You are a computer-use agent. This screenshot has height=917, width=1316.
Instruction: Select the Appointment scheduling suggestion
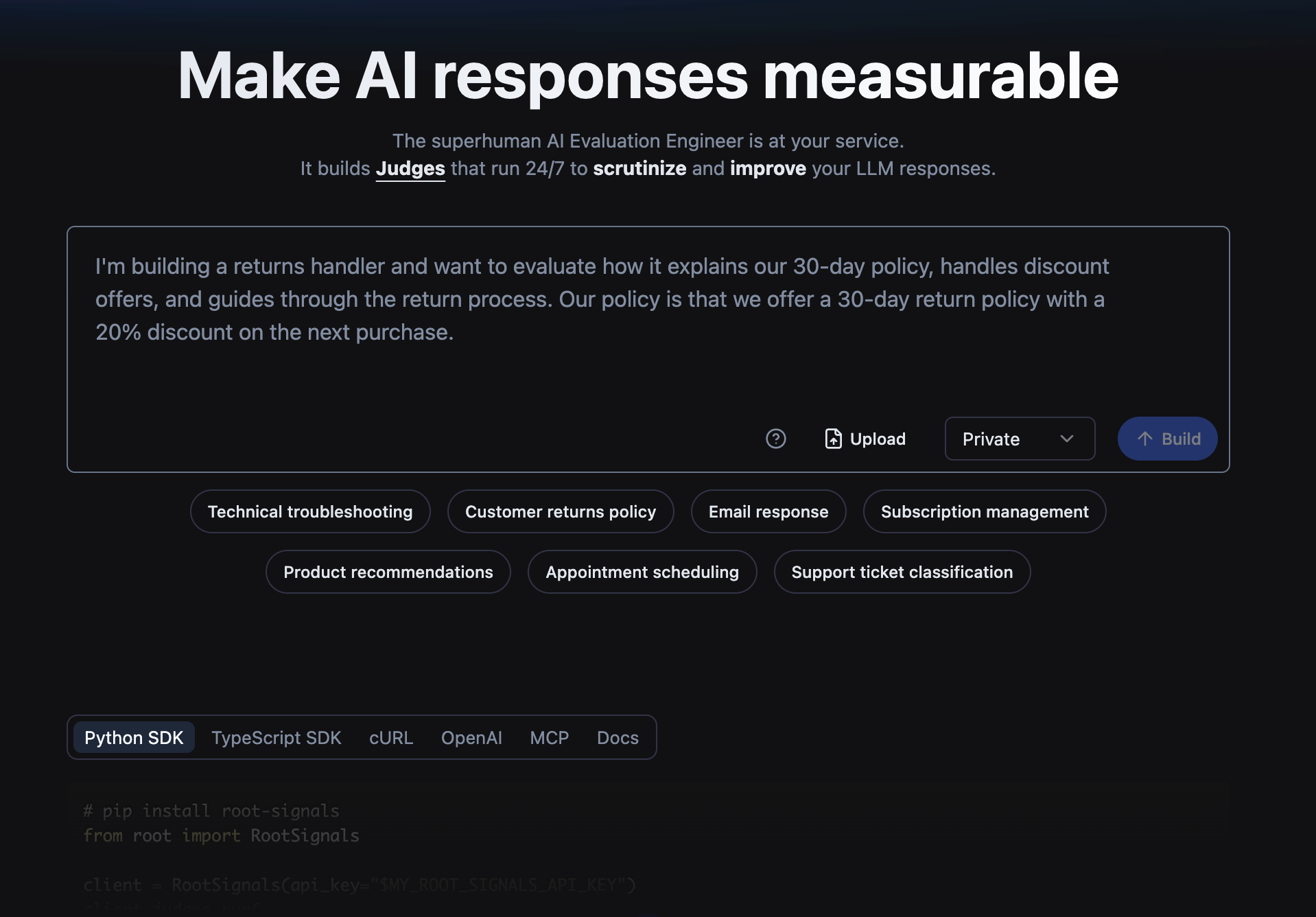(x=642, y=572)
